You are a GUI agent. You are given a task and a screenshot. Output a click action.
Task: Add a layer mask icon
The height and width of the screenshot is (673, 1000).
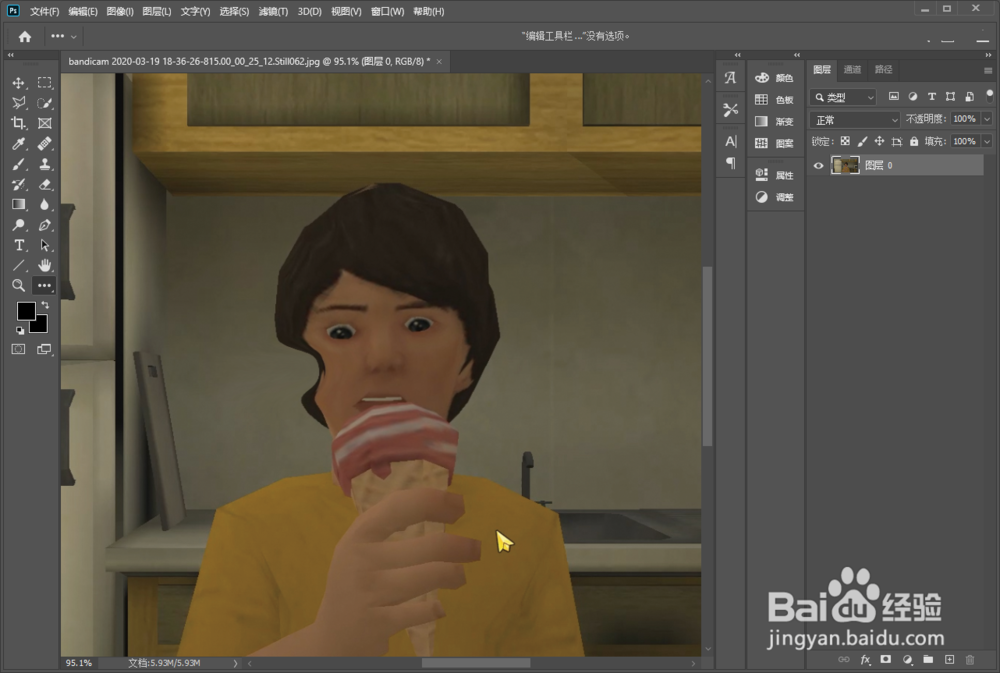tap(886, 660)
